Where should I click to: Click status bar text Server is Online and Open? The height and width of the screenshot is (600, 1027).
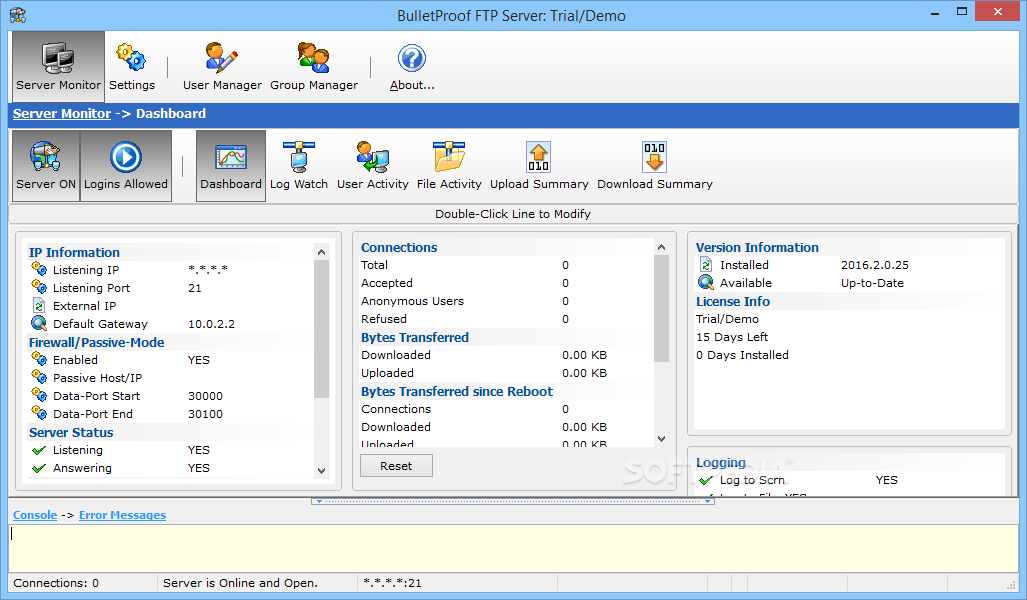[x=240, y=583]
